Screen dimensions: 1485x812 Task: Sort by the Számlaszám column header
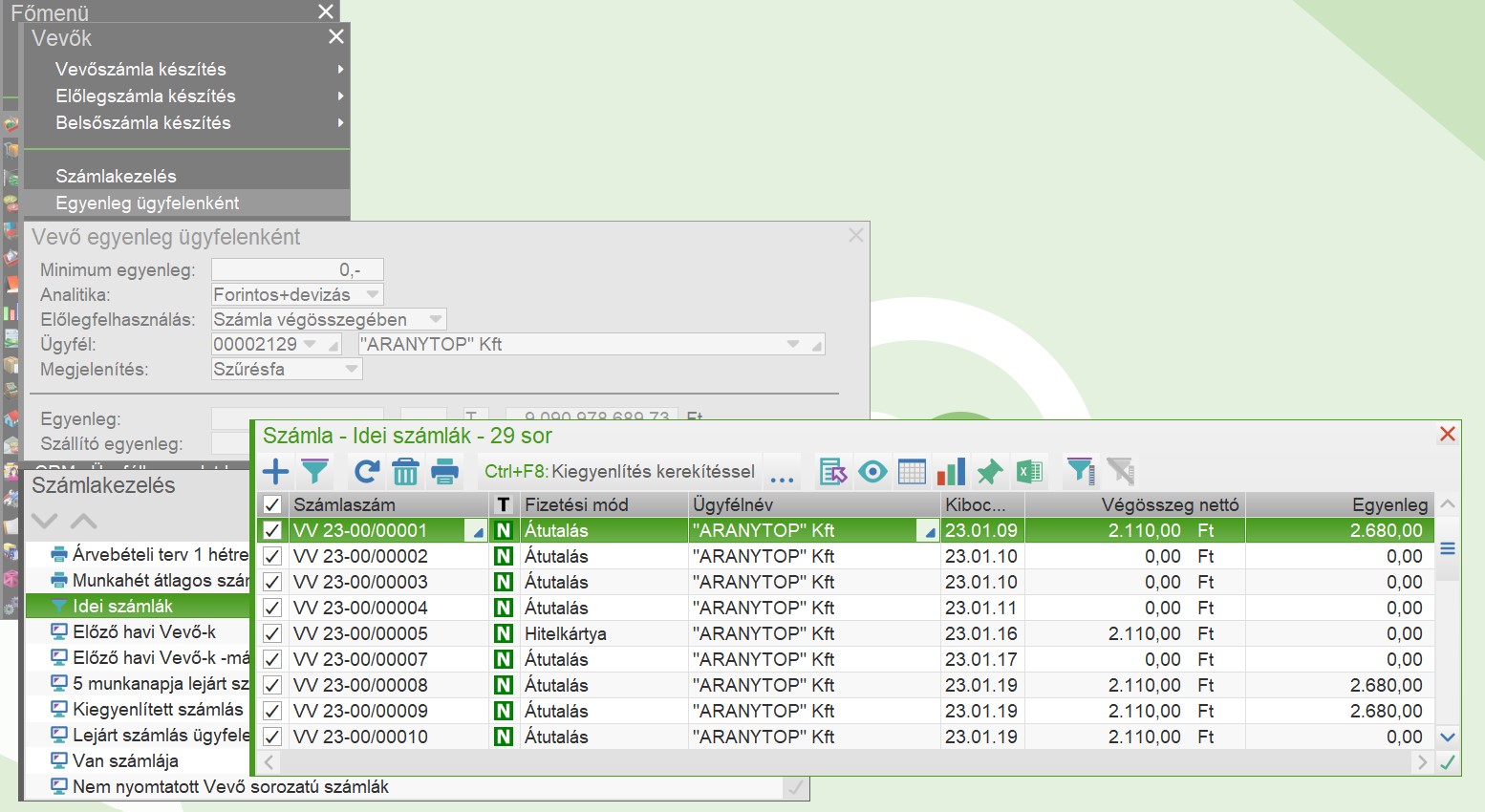(x=389, y=504)
